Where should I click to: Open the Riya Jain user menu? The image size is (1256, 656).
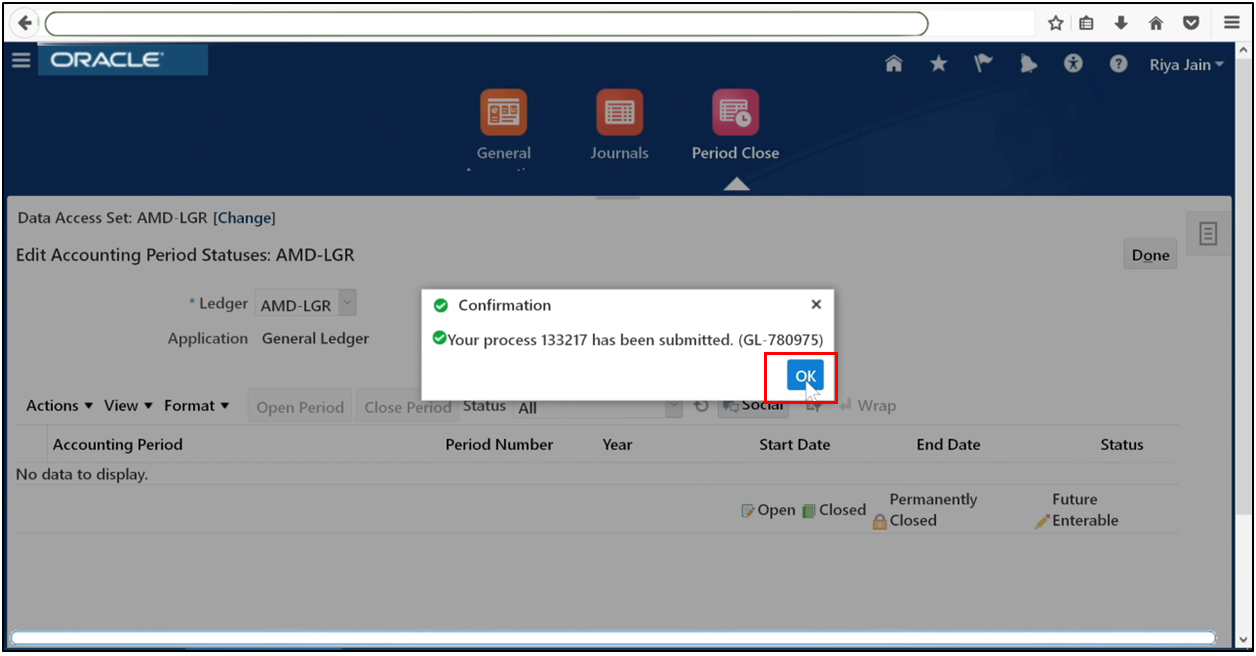click(x=1185, y=63)
